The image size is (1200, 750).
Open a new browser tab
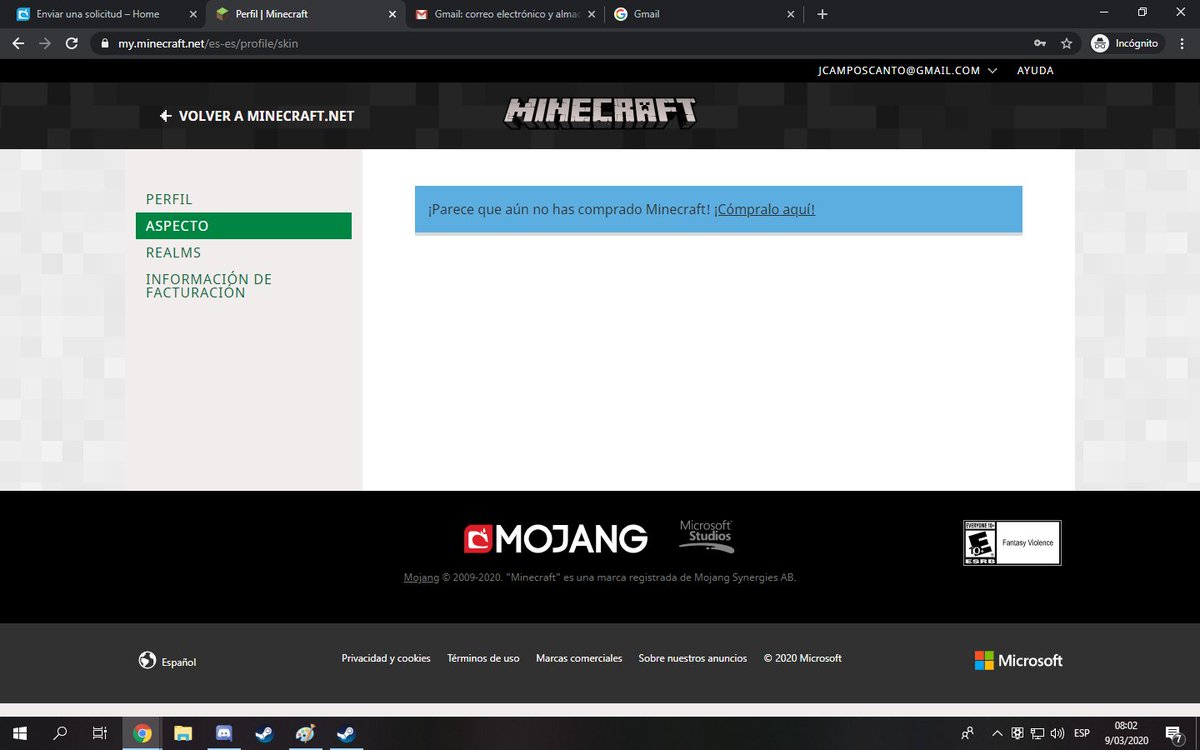(822, 14)
